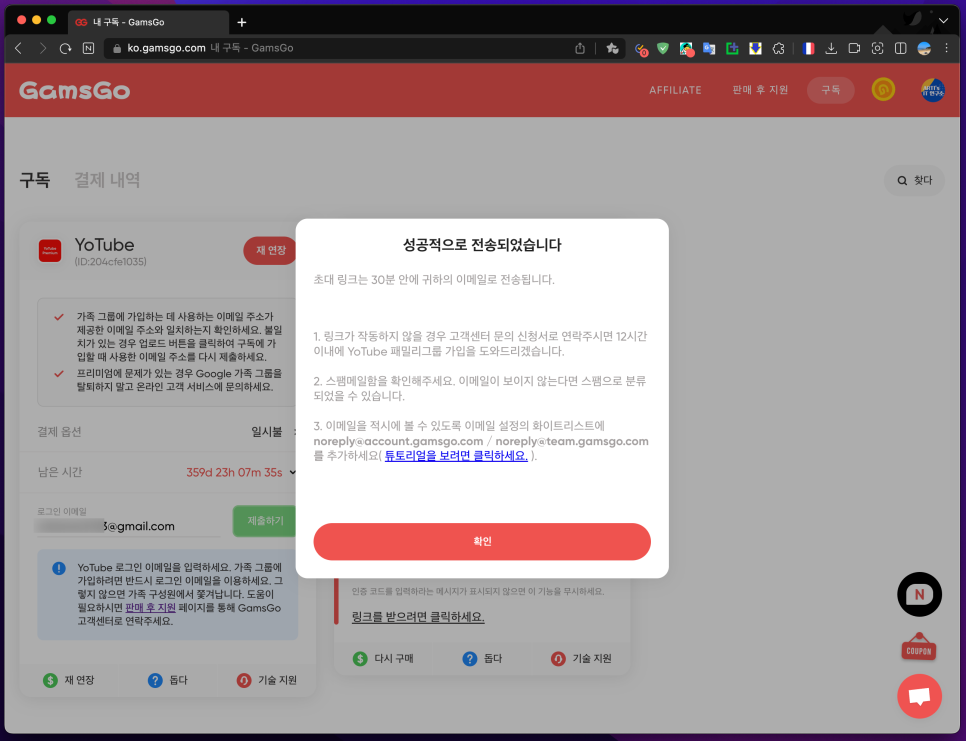Click the red 확인 confirm button

[482, 541]
